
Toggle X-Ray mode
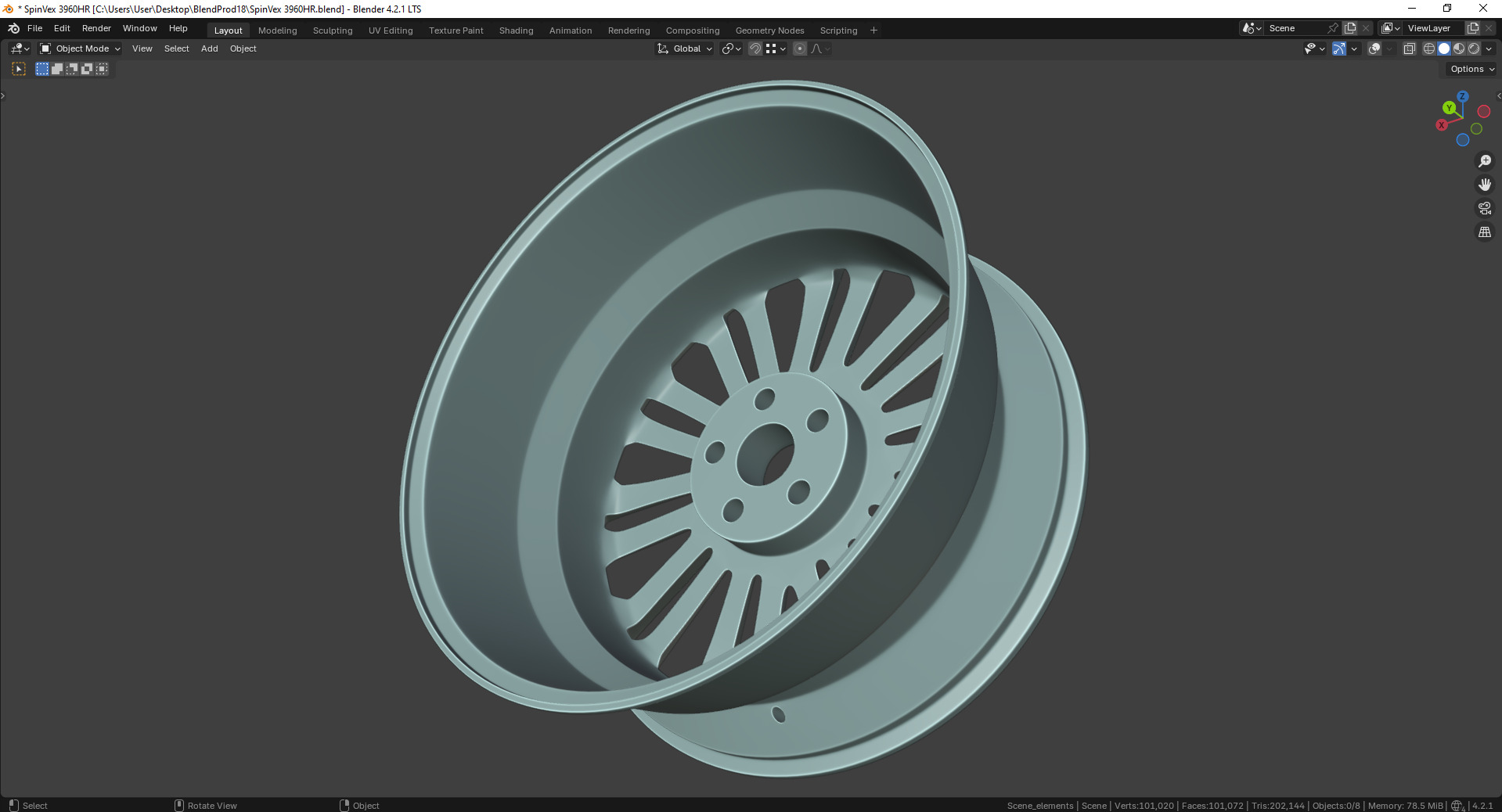click(x=1410, y=49)
